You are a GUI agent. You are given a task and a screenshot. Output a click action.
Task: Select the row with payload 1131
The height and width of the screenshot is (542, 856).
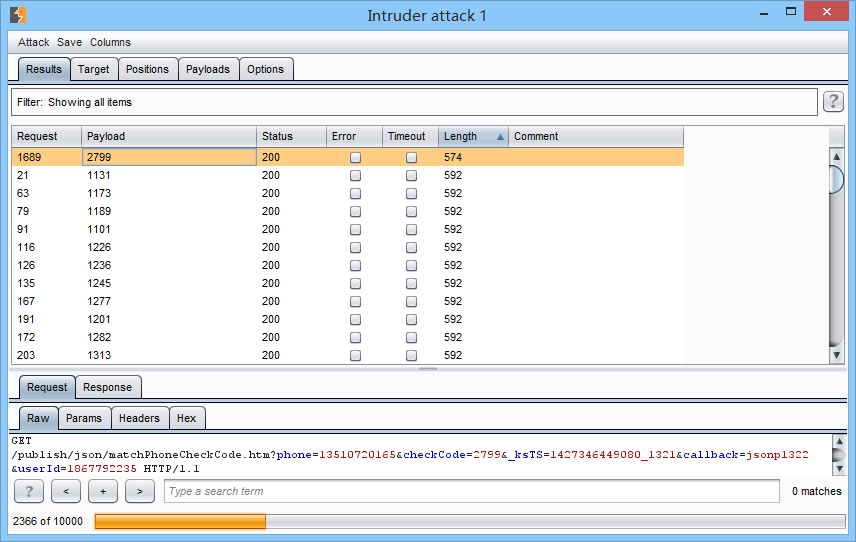(348, 175)
